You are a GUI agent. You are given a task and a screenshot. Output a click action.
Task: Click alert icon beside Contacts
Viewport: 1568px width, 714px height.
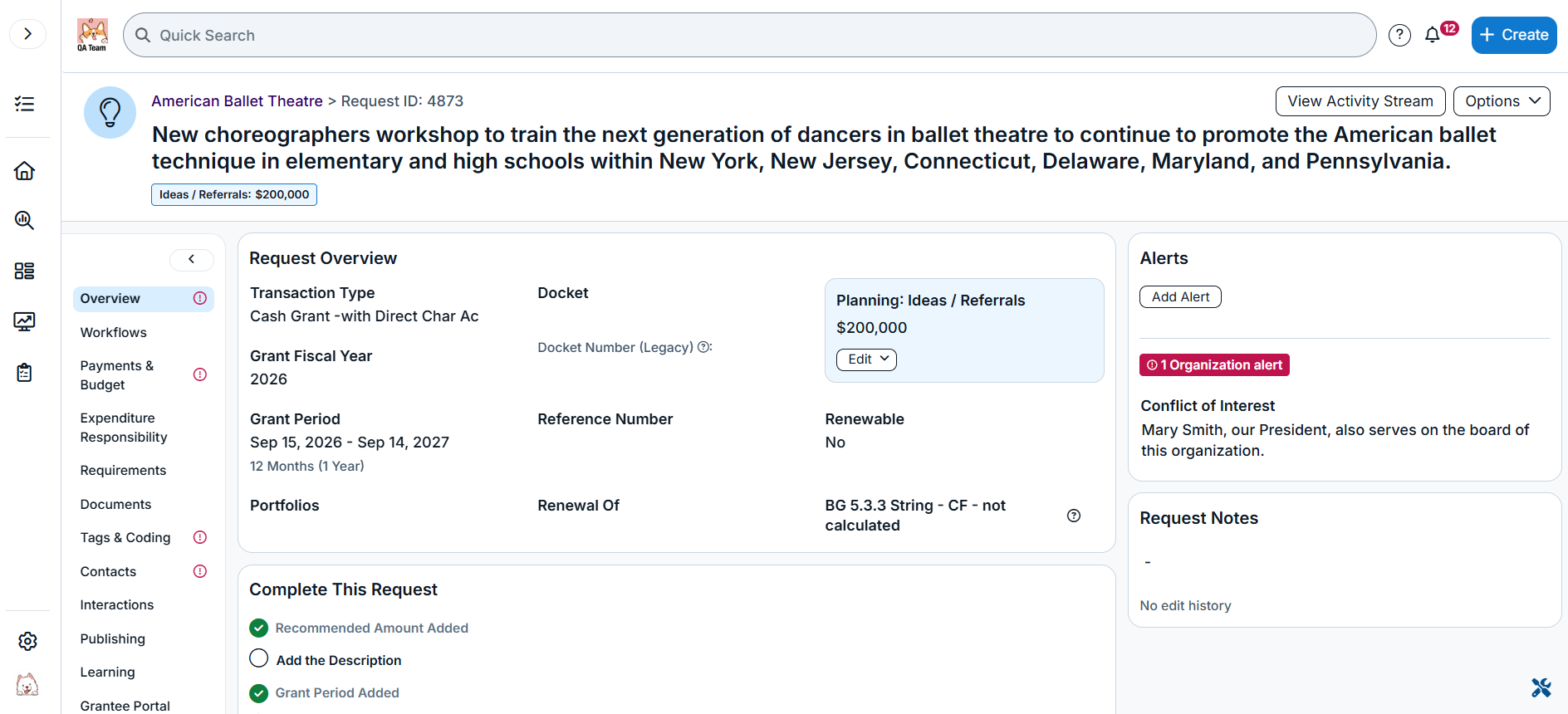point(200,571)
